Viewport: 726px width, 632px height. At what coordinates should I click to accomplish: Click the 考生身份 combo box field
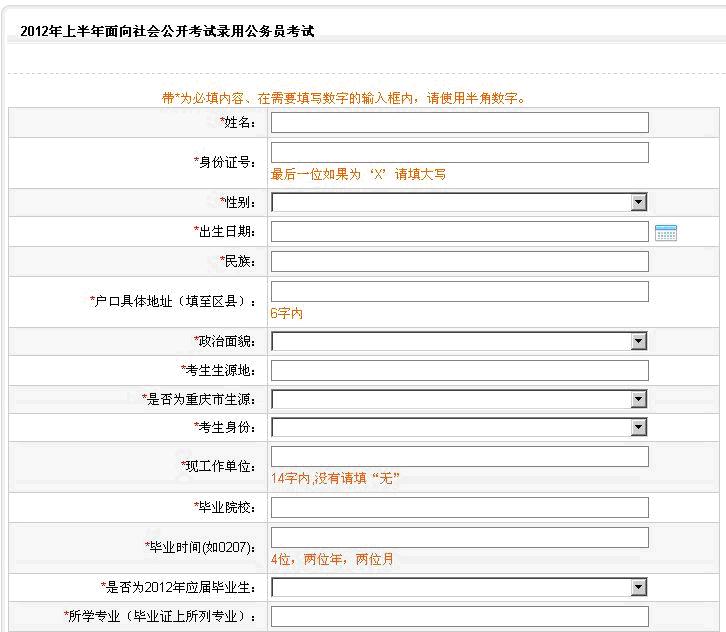click(x=451, y=427)
